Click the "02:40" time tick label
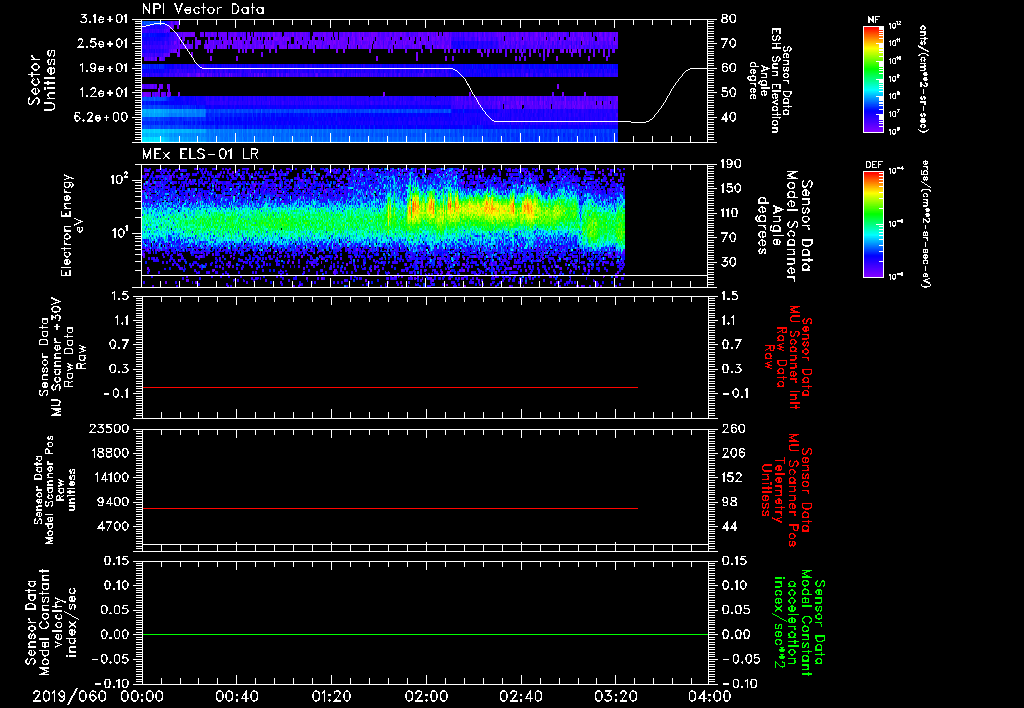Image resolution: width=1024 pixels, height=708 pixels. [x=520, y=696]
